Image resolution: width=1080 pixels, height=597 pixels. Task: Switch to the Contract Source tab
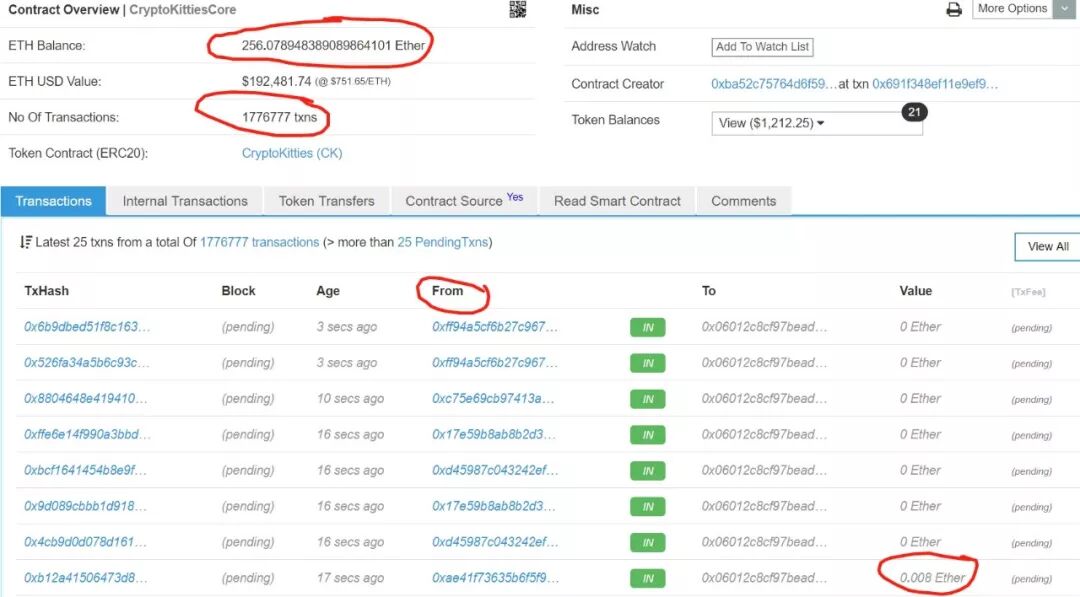(x=464, y=201)
